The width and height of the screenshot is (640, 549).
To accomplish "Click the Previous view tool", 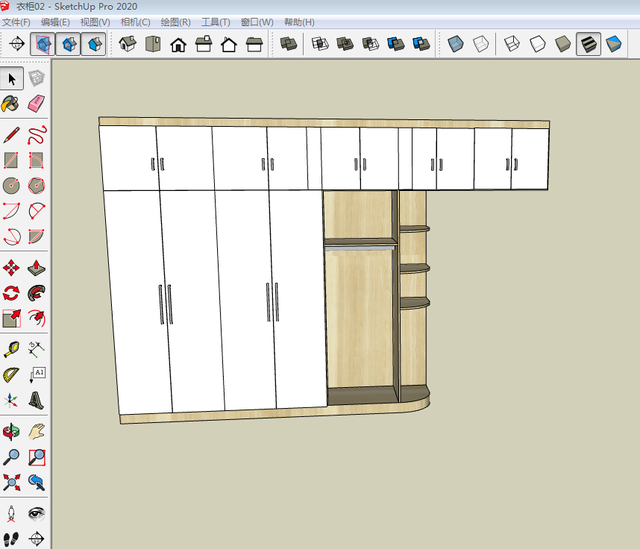I will [x=36, y=482].
